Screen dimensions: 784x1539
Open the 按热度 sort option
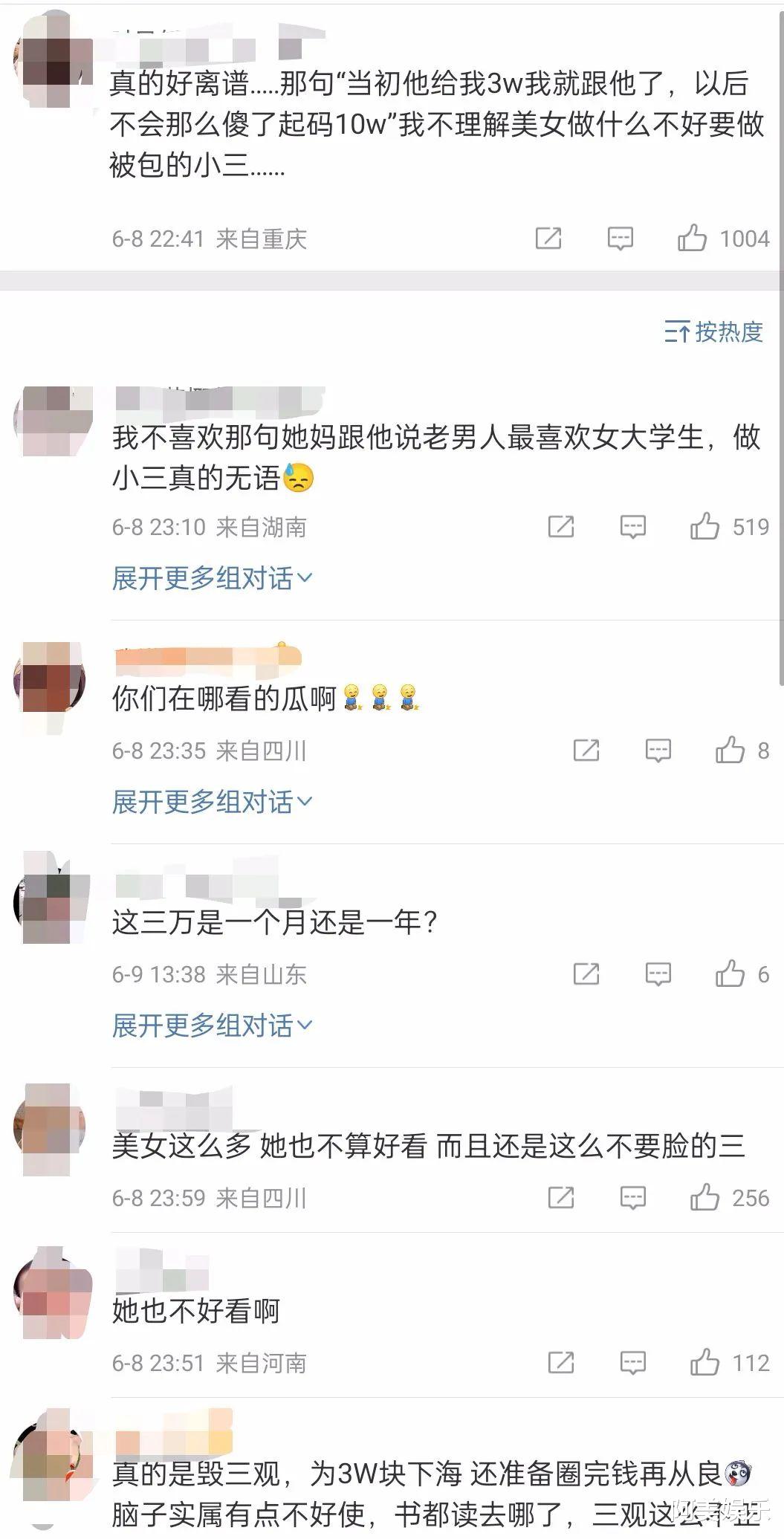(713, 331)
